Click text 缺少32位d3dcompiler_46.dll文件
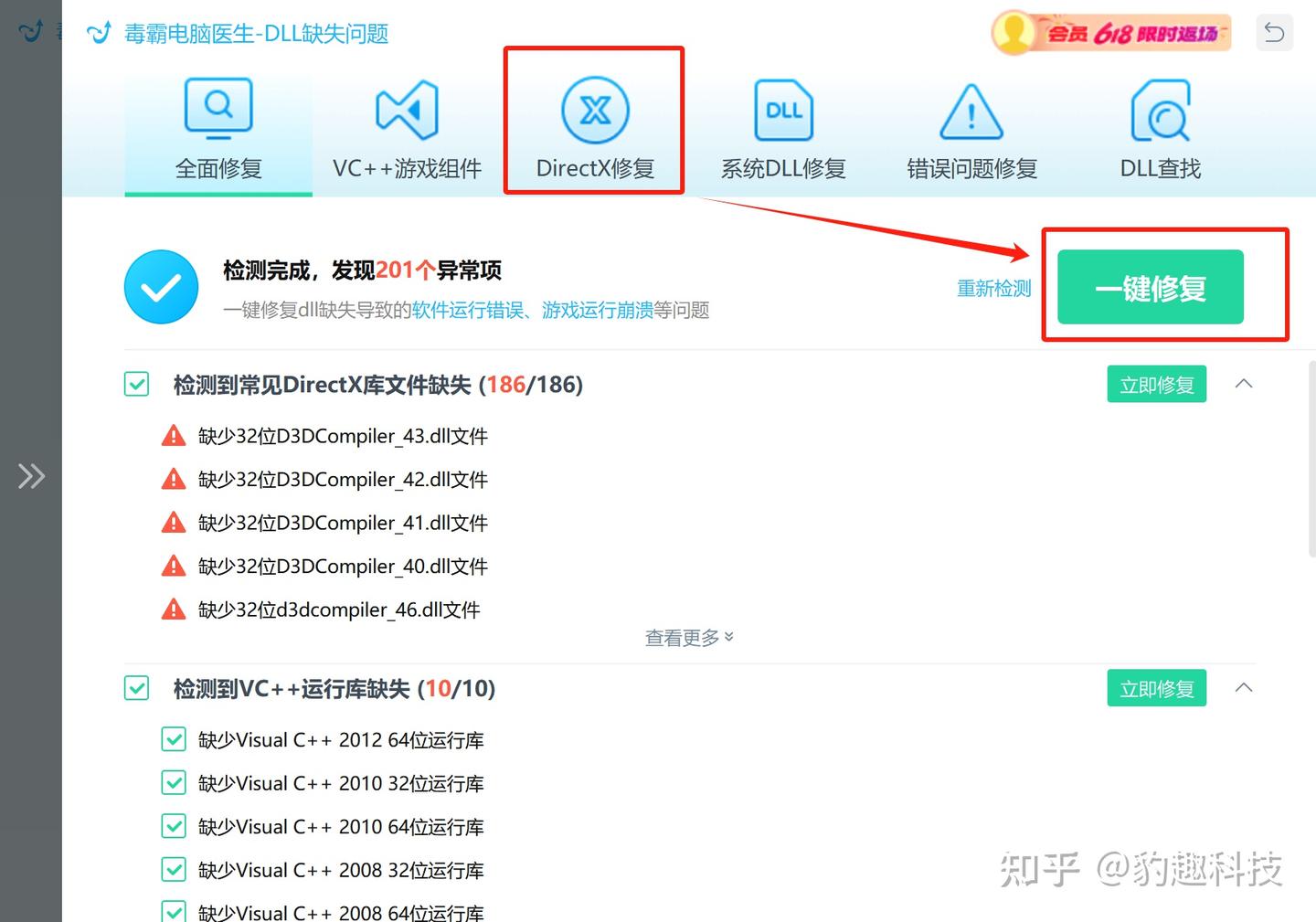 (x=339, y=610)
